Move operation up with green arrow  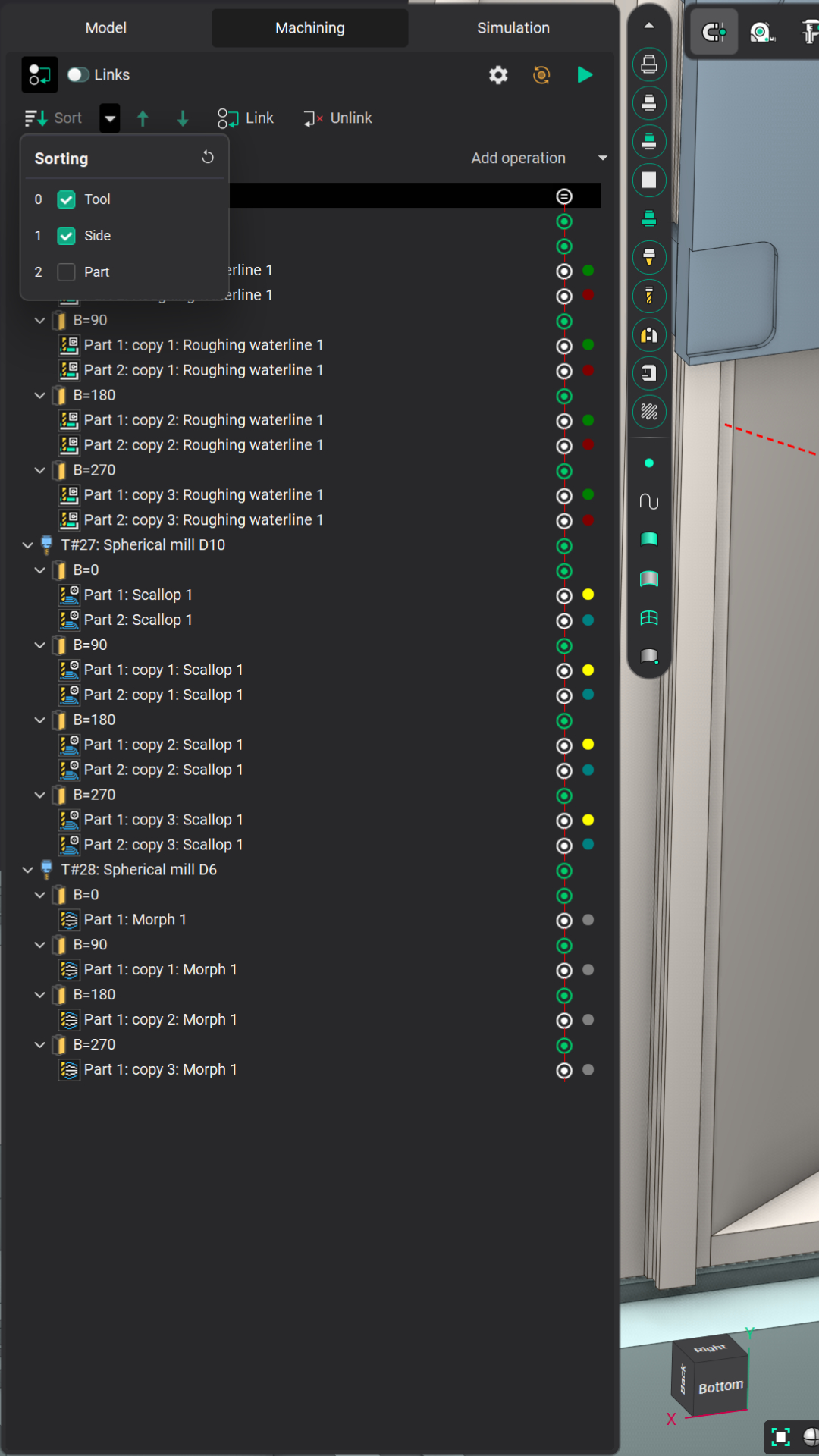tap(143, 118)
